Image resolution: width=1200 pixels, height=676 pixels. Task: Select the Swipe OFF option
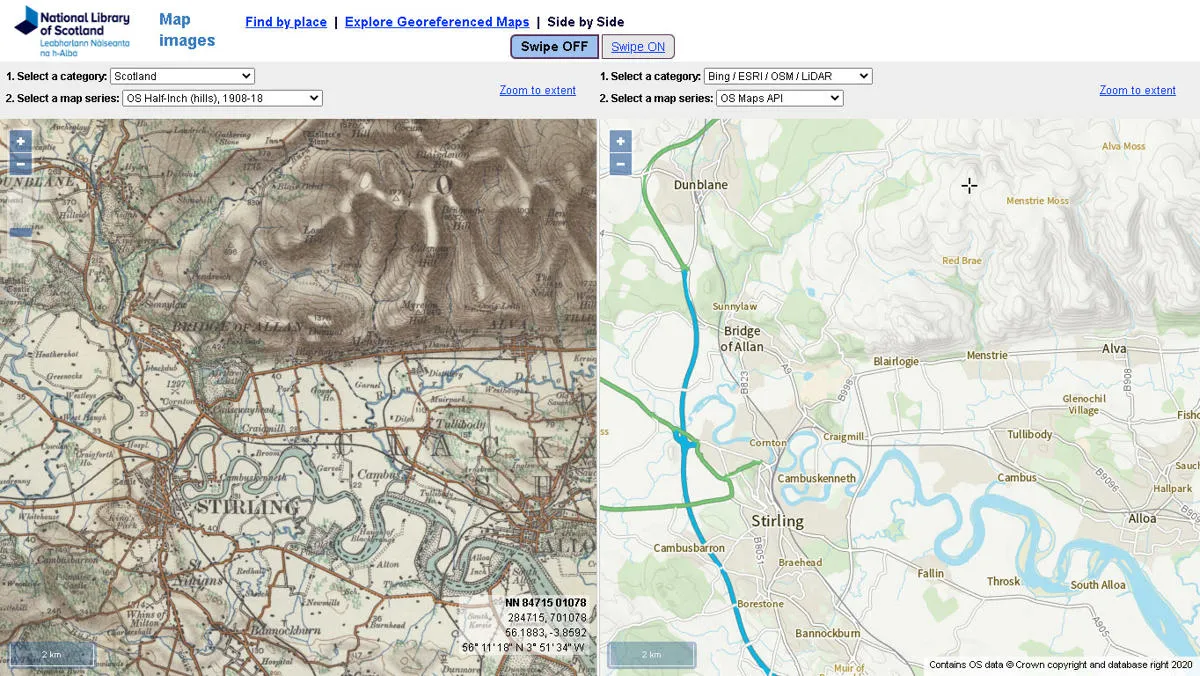pyautogui.click(x=554, y=46)
